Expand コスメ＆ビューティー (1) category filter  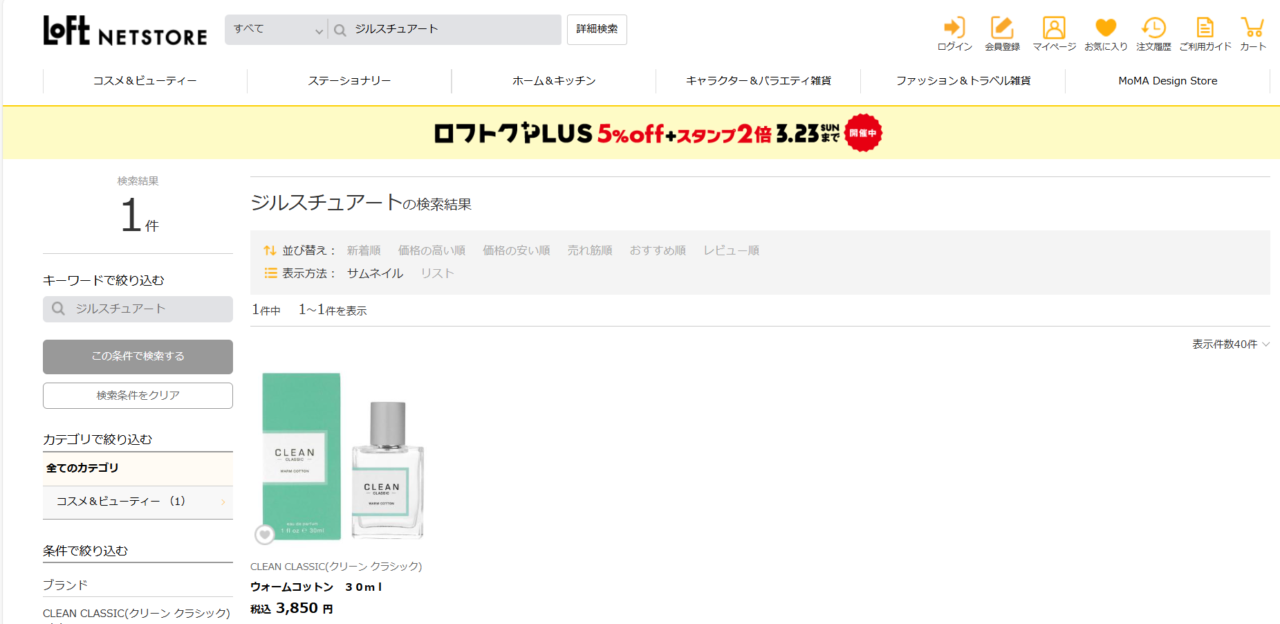pyautogui.click(x=138, y=502)
